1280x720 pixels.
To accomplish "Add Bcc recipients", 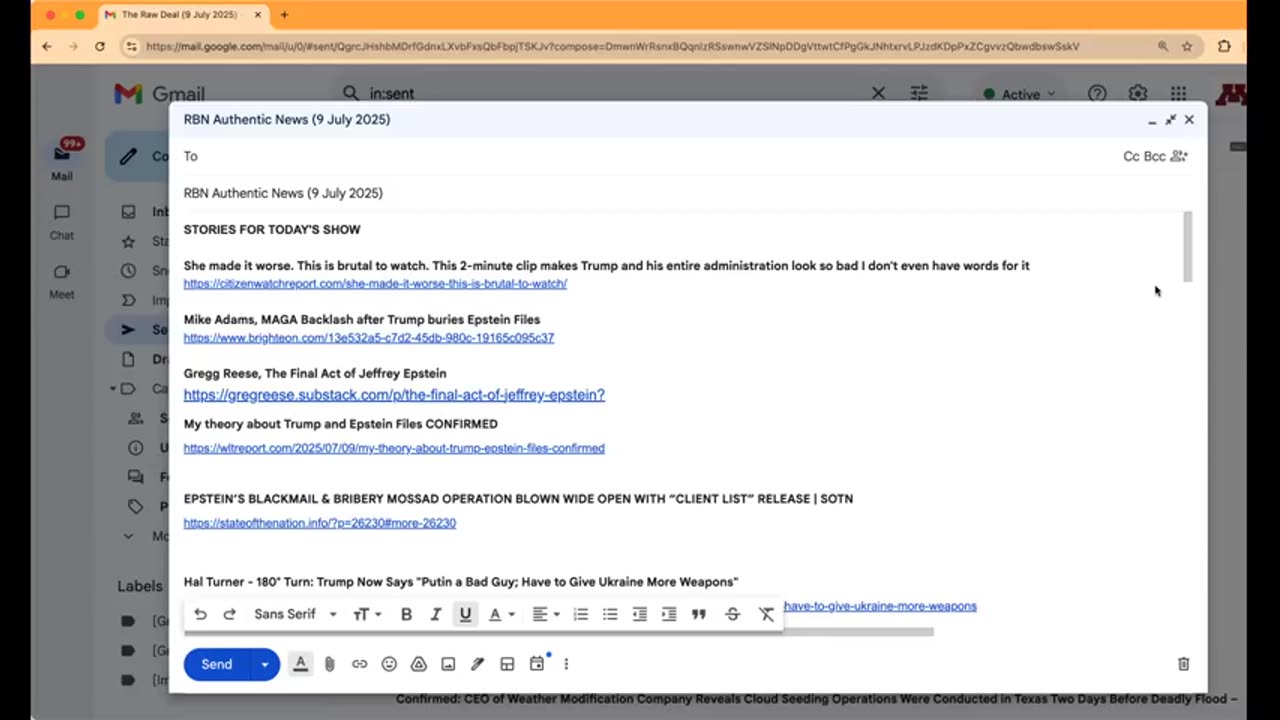I will click(1154, 156).
